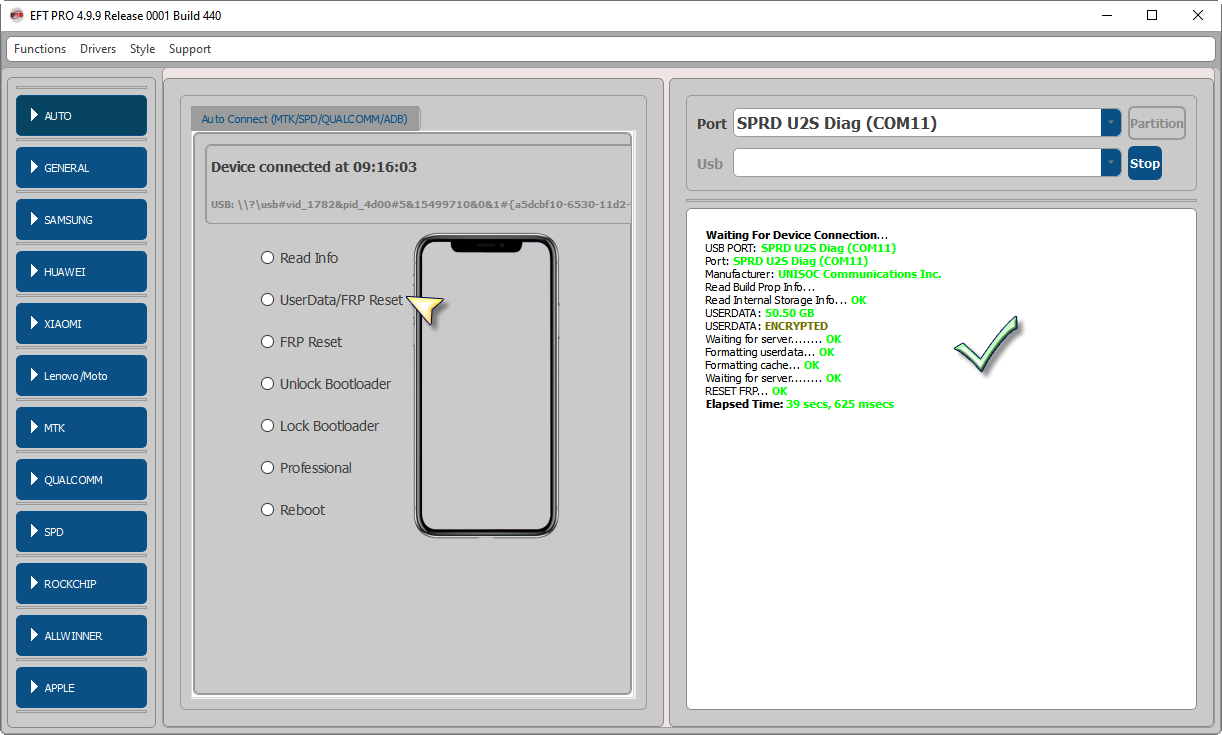Close the EFT PRO window

[x=1198, y=15]
